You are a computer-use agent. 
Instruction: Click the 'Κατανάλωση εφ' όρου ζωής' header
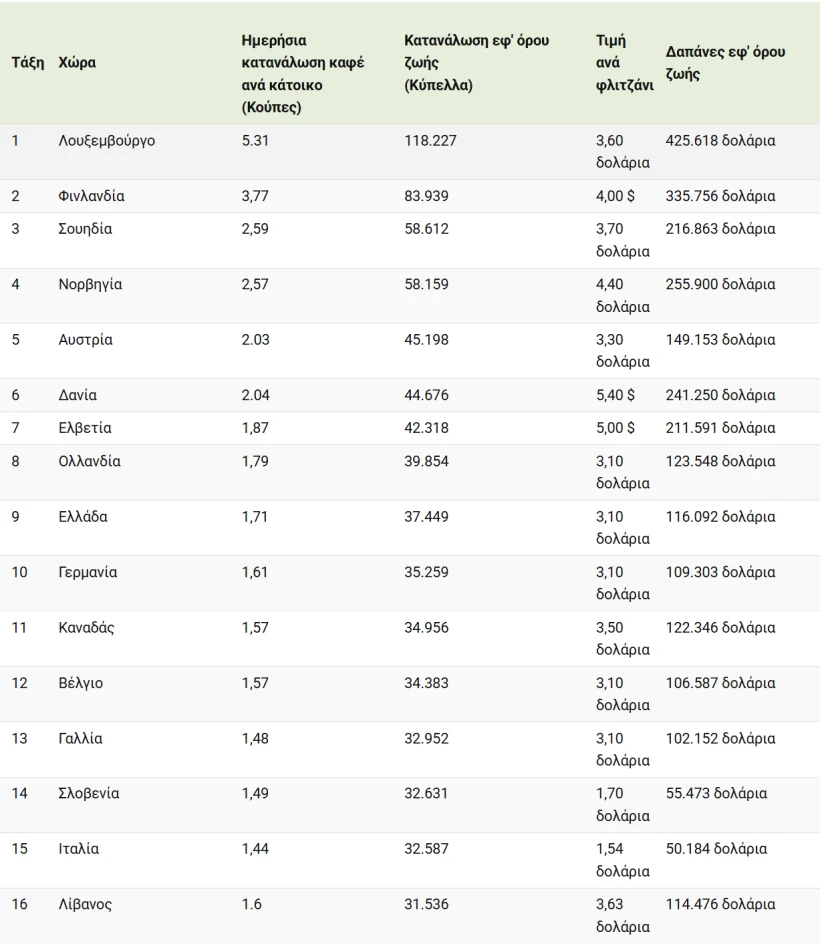coord(476,63)
